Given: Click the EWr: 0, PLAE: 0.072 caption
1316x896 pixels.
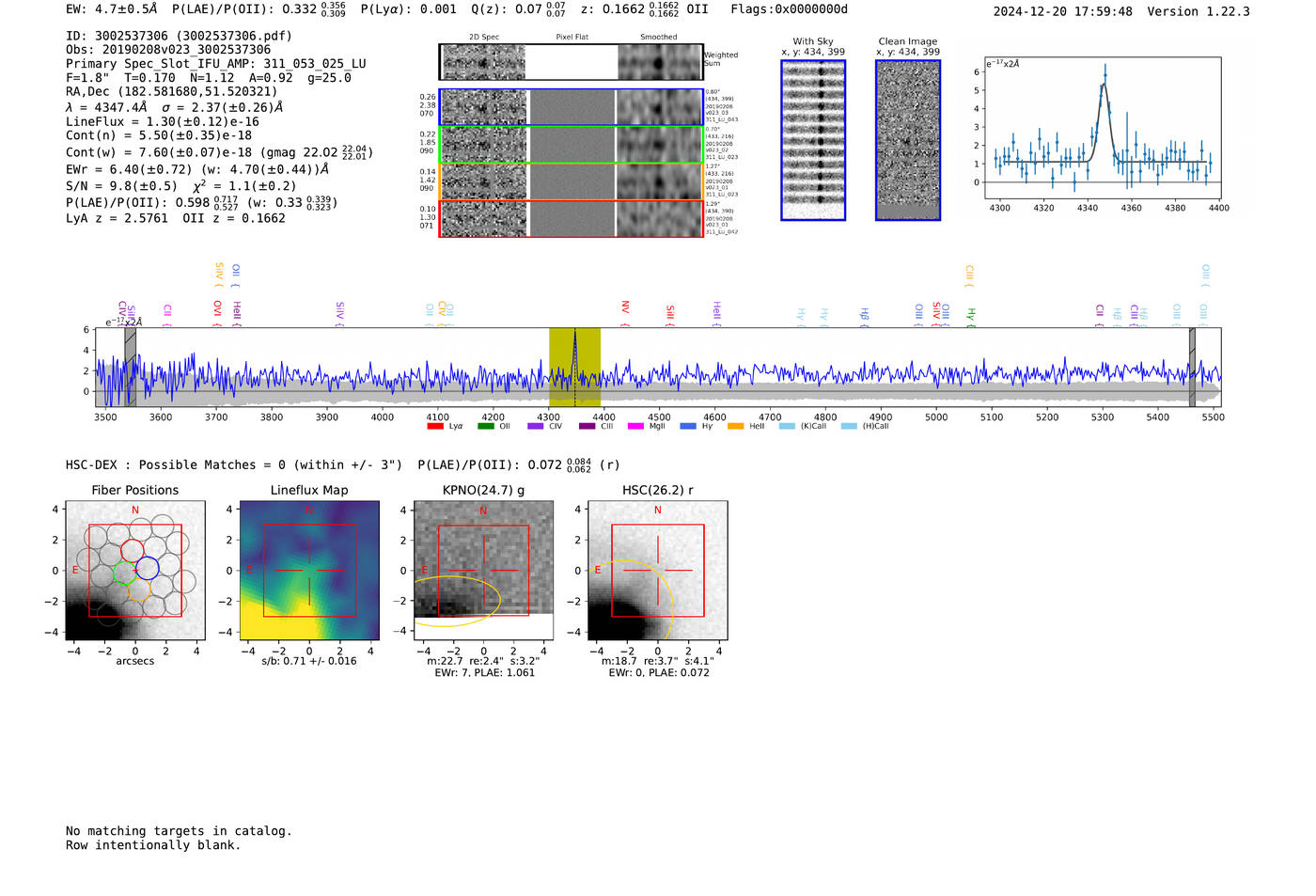Looking at the screenshot, I should (659, 673).
